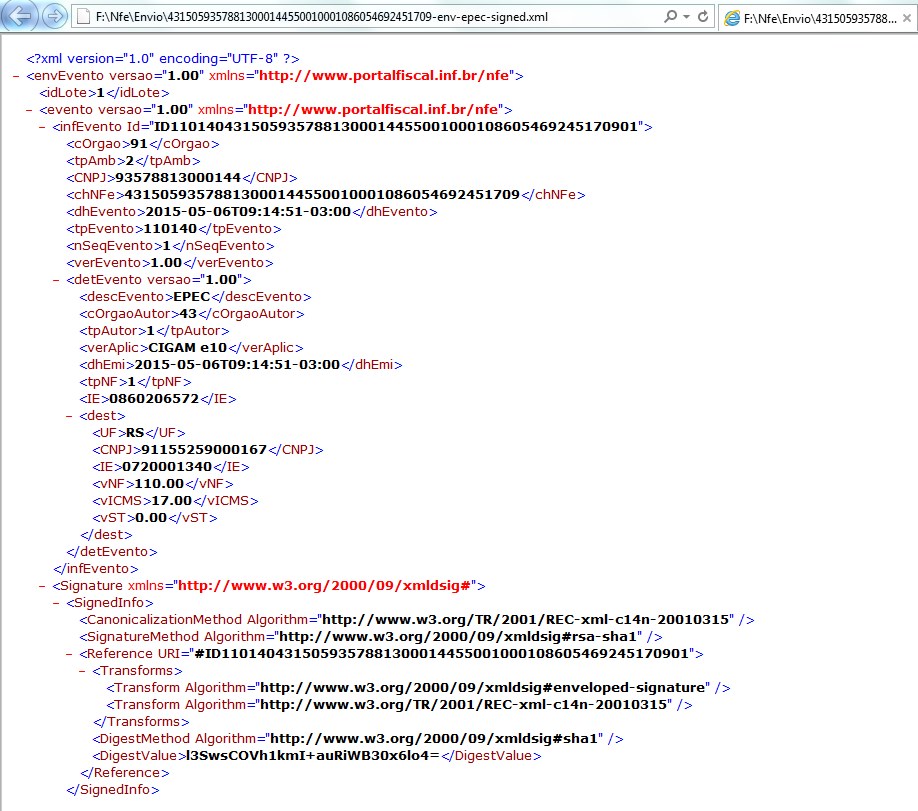The image size is (918, 811).
Task: Collapse the SignedInfo node
Action: pyautogui.click(x=56, y=603)
